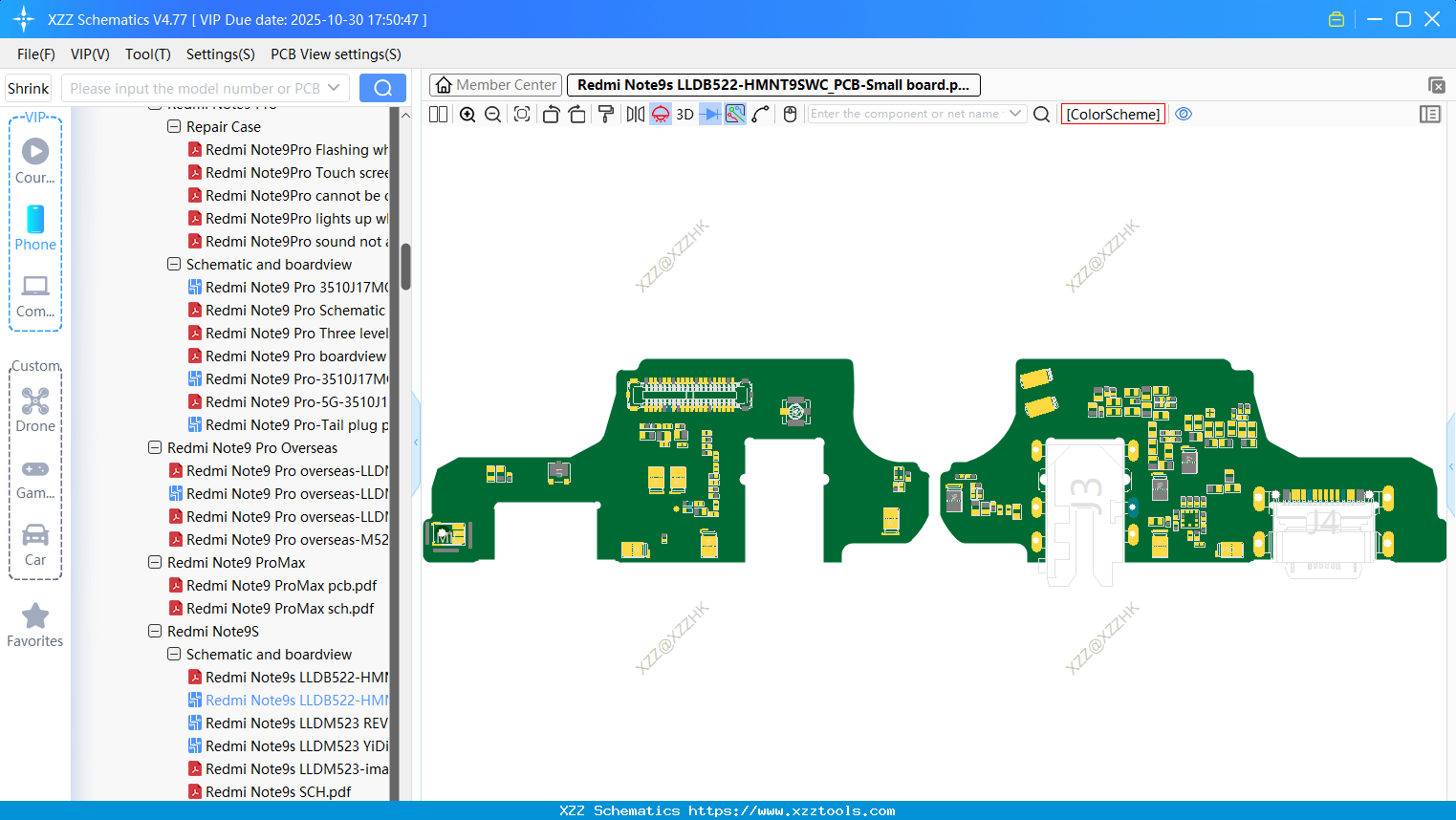Search for the entered component or net
Image resolution: width=1456 pixels, height=820 pixels.
1041,114
